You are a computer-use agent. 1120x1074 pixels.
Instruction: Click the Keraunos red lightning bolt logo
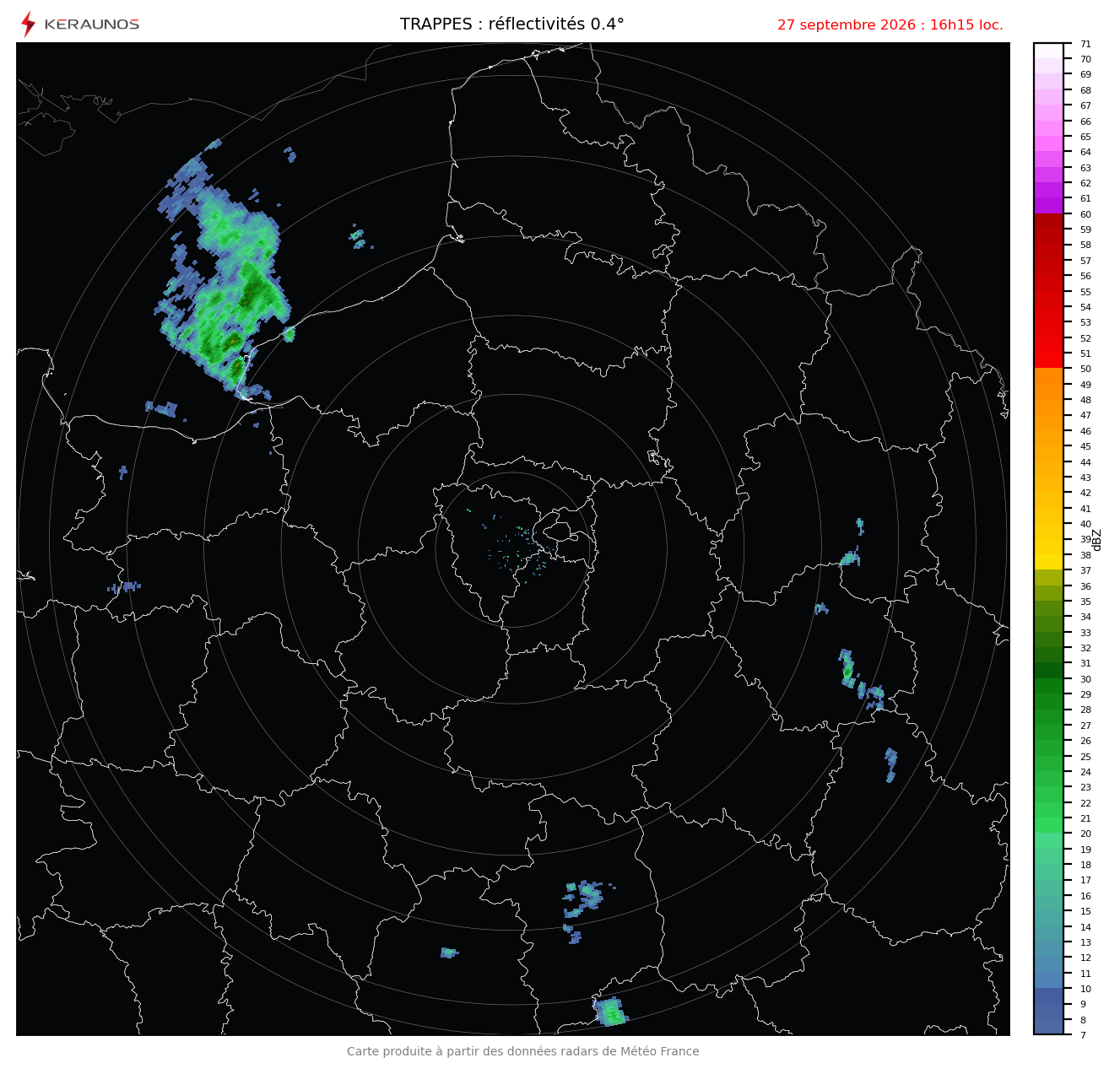[28, 24]
